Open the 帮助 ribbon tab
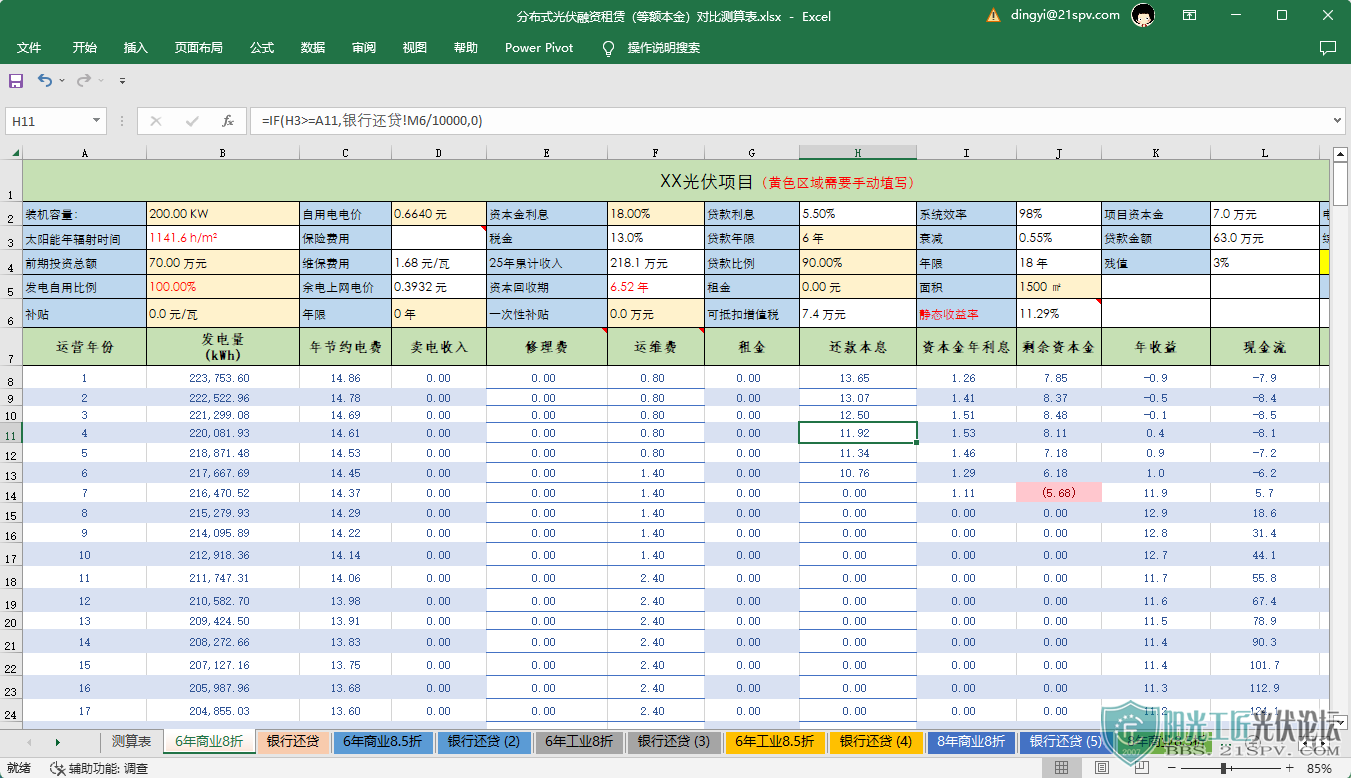1351x778 pixels. [466, 48]
